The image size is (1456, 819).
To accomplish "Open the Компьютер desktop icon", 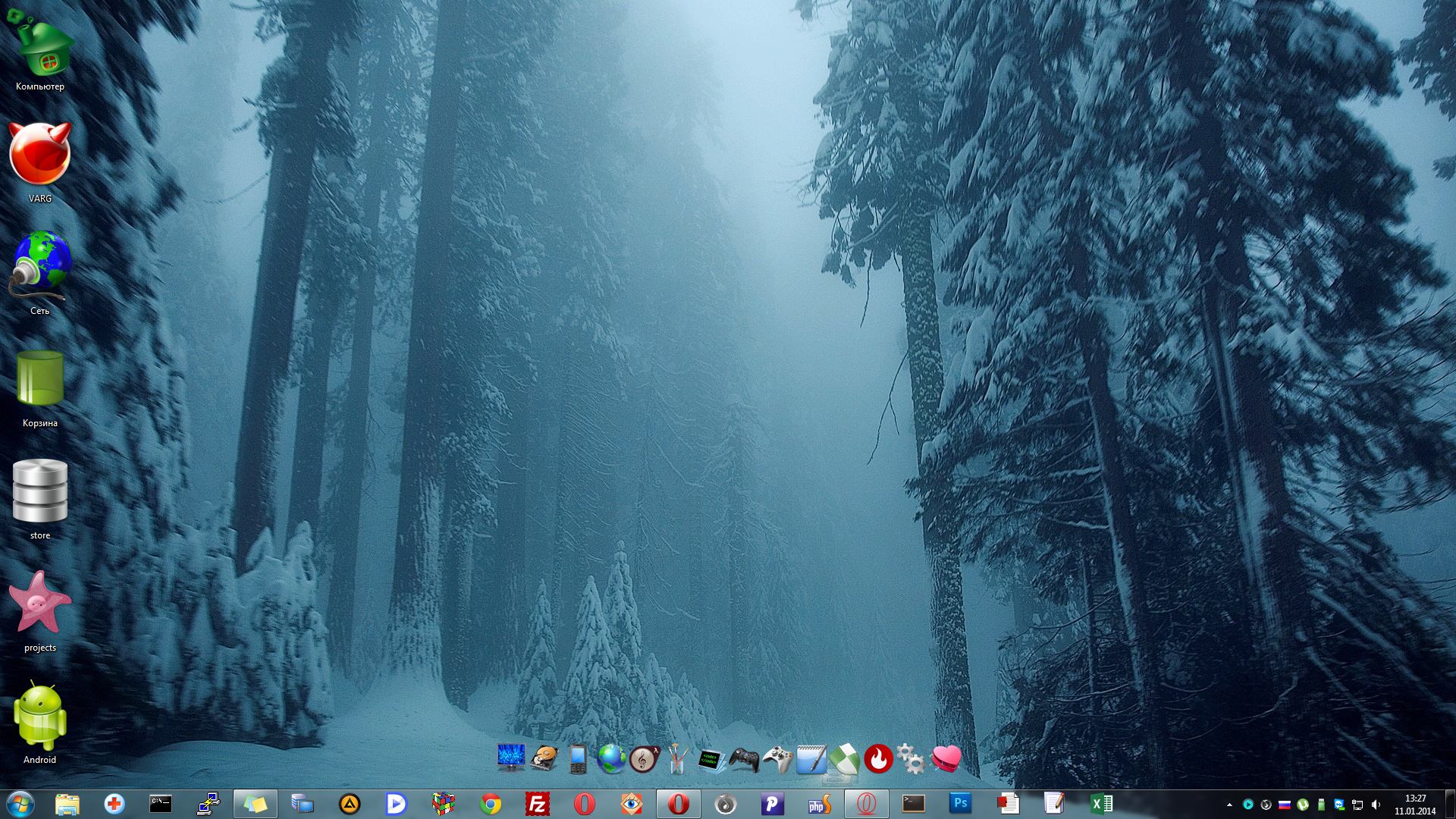I will point(40,52).
